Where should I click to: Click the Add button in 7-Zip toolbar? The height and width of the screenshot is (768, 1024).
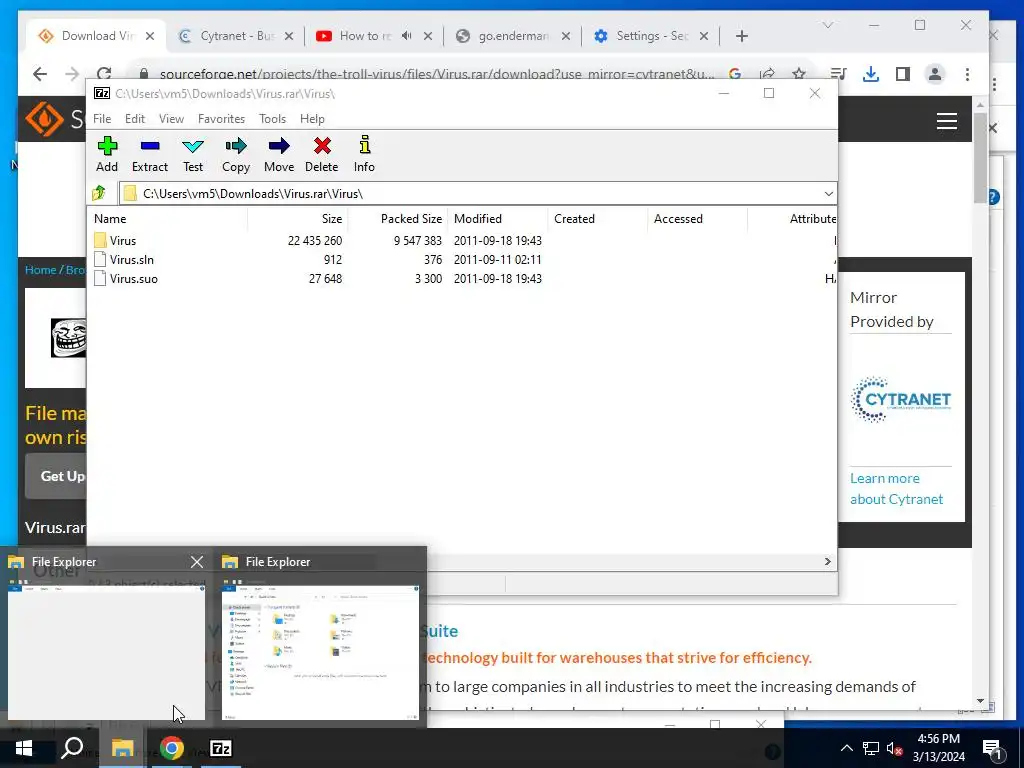(107, 154)
